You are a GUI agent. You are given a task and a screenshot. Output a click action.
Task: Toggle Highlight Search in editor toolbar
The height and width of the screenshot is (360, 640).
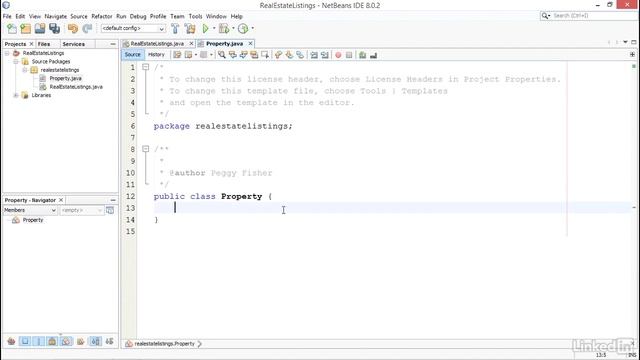254,55
